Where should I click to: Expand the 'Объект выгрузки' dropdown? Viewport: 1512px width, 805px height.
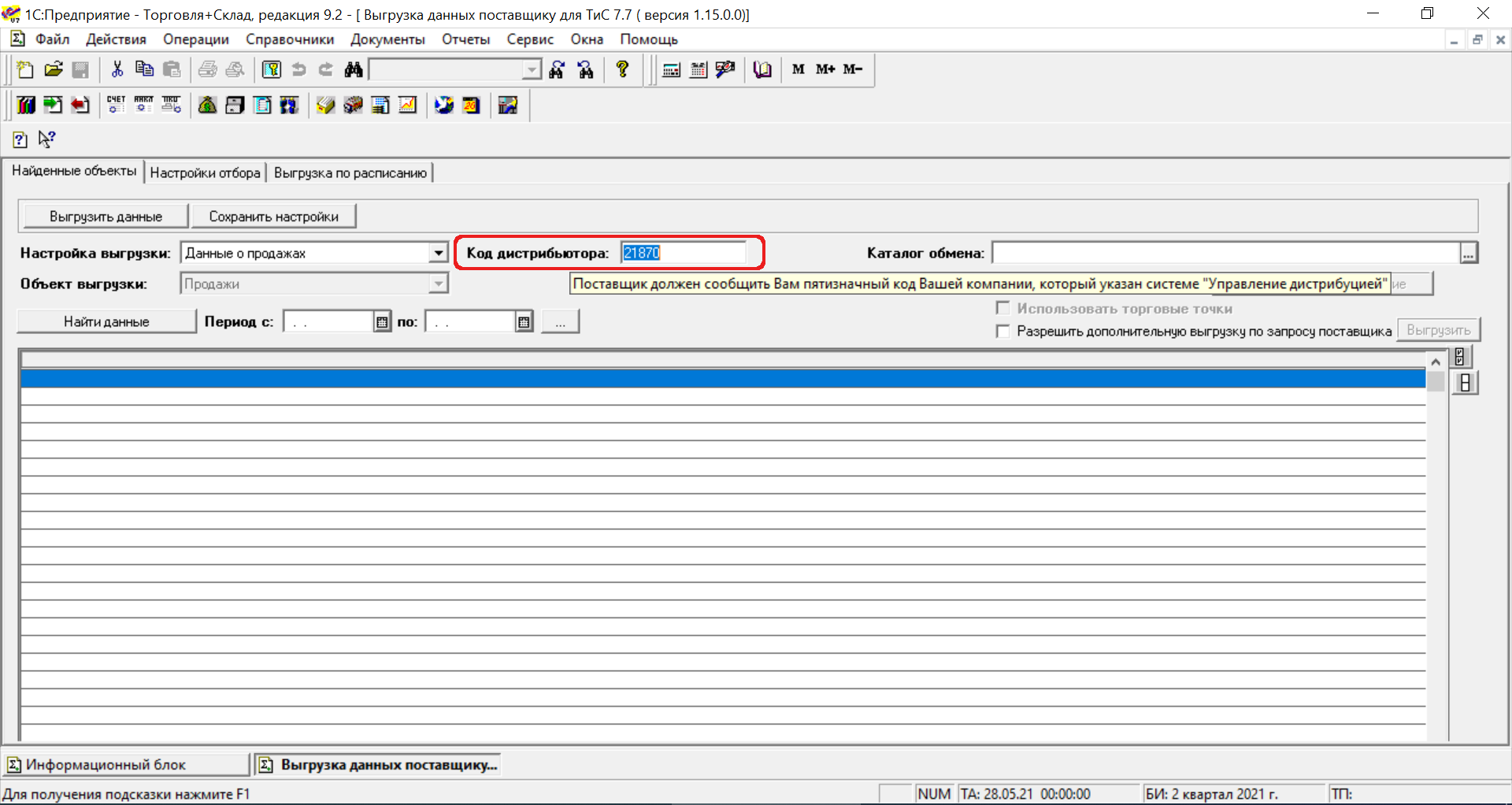coord(439,284)
